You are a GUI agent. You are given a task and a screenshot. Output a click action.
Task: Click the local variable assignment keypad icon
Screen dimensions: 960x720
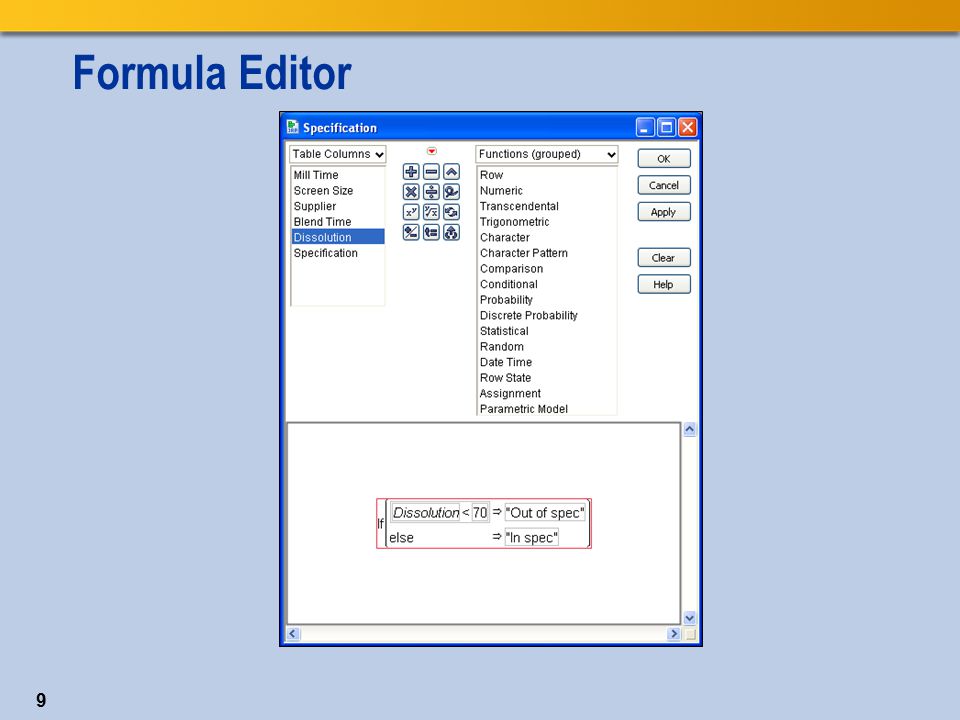[431, 233]
